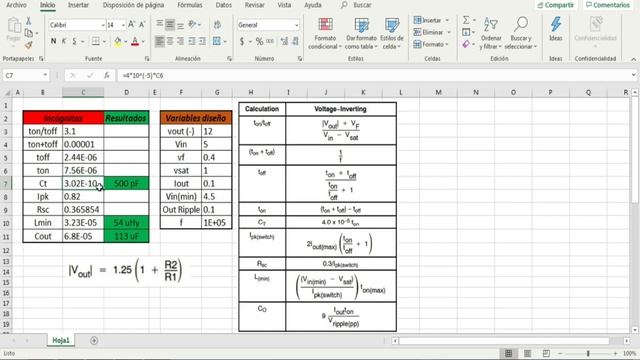
Task: Open the General number format dropdown
Action: [x=296, y=25]
